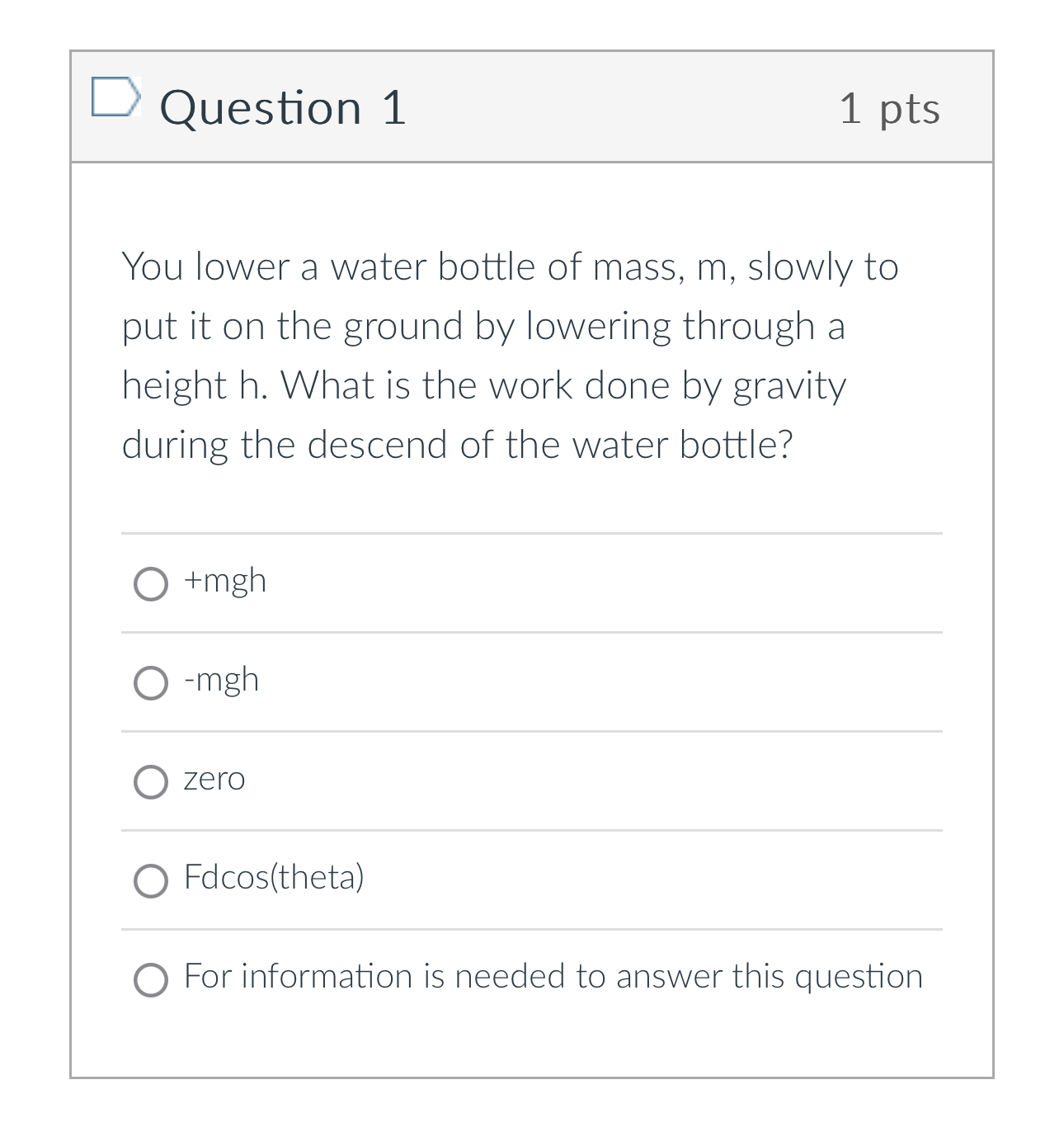Click the Question 1 header title
Screen dimensions: 1064x1127
tap(284, 106)
